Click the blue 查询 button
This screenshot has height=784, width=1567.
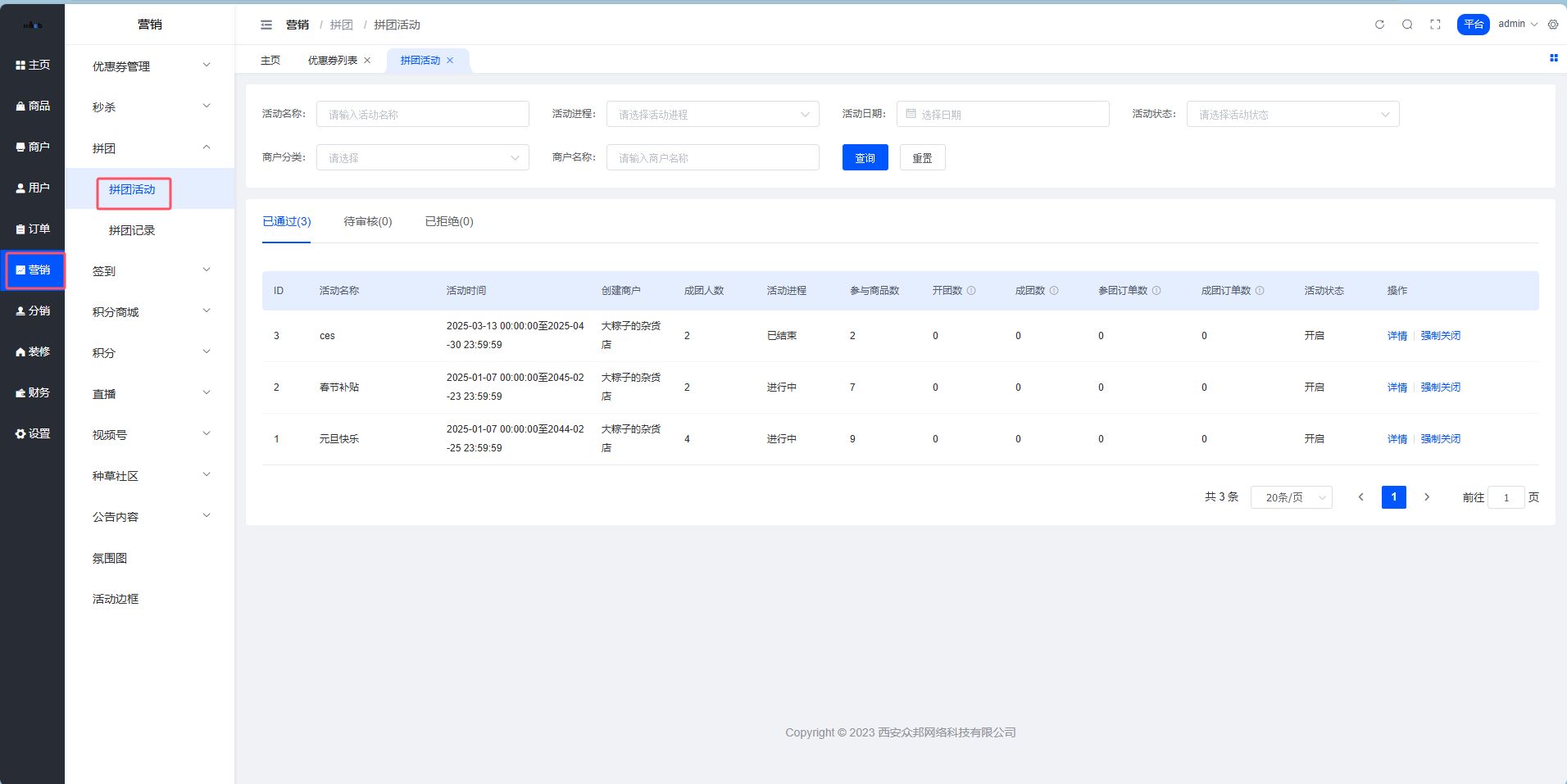(x=865, y=158)
